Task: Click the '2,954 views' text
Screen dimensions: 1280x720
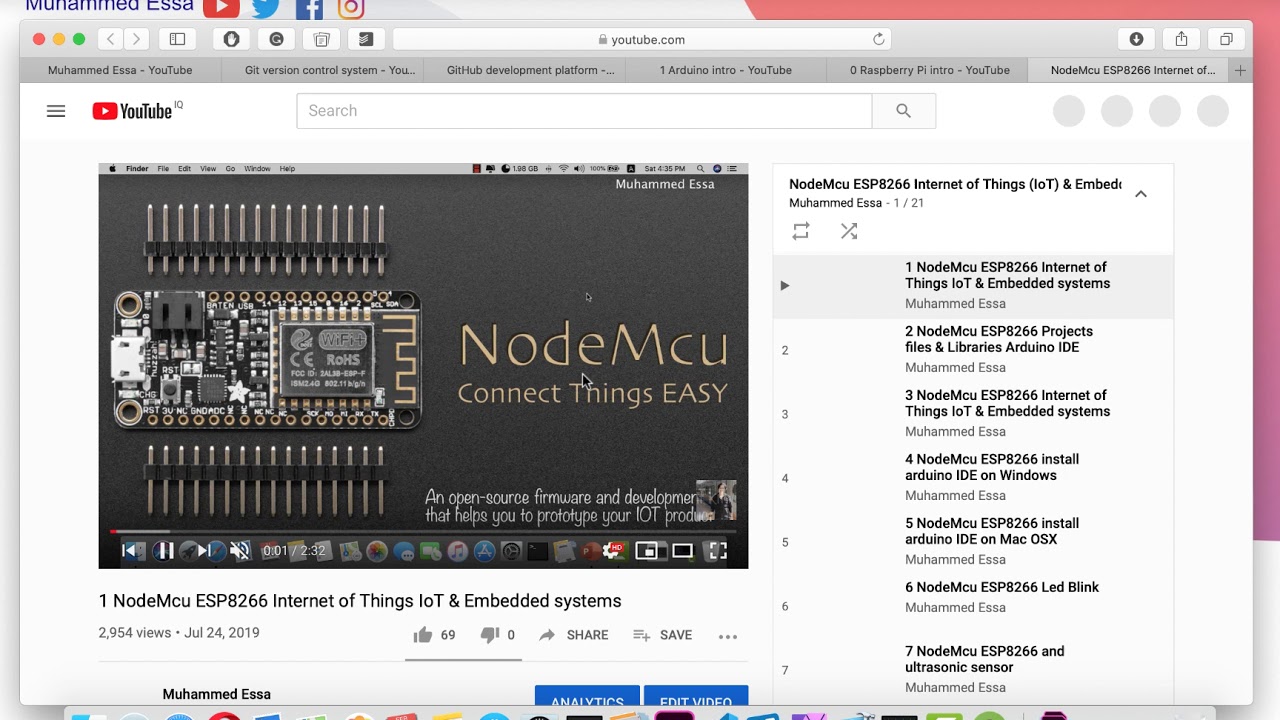Action: click(x=135, y=633)
